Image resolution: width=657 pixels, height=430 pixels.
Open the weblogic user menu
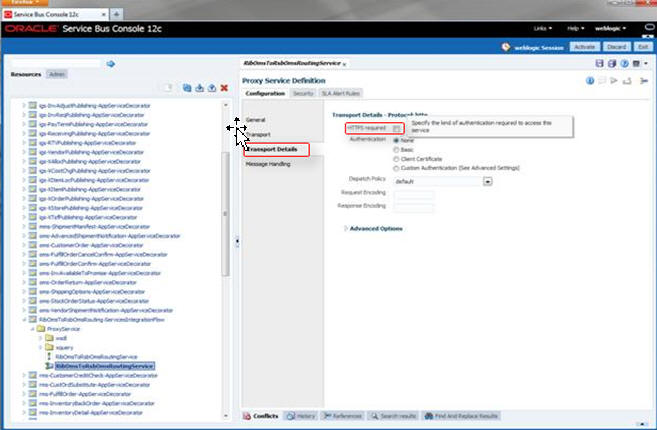tap(610, 28)
